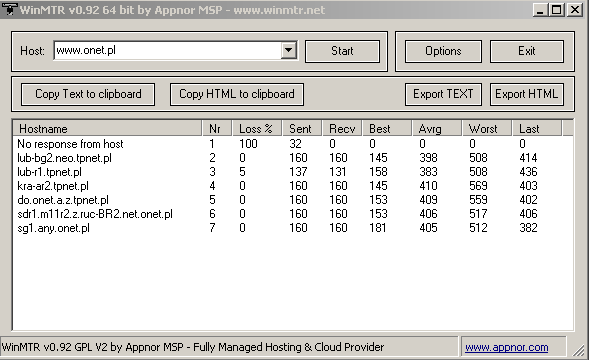Click Last value 382 for sg1.any.onet.pl
This screenshot has width=589, height=360.
(529, 228)
